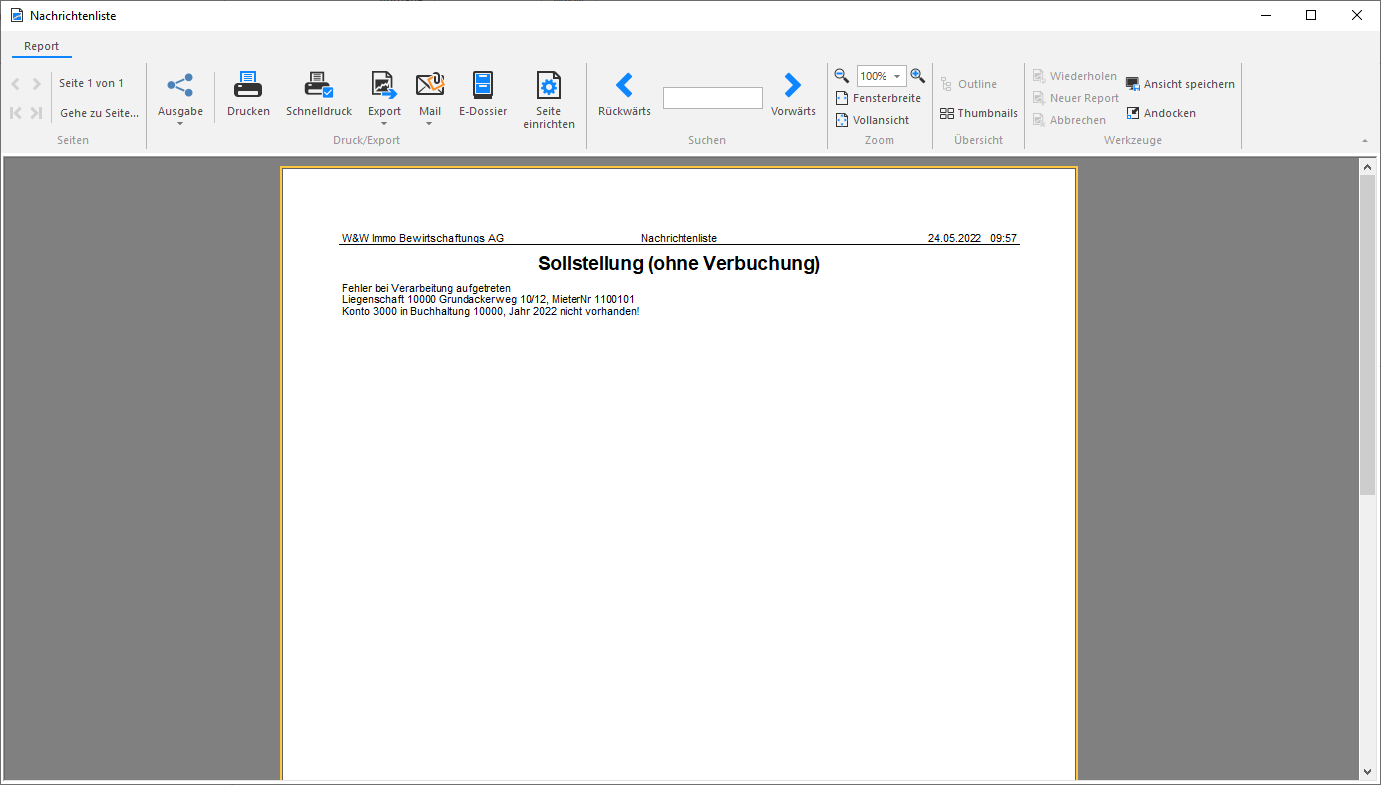Click the scrollbar up arrow
The image size is (1381, 785).
click(x=1368, y=166)
